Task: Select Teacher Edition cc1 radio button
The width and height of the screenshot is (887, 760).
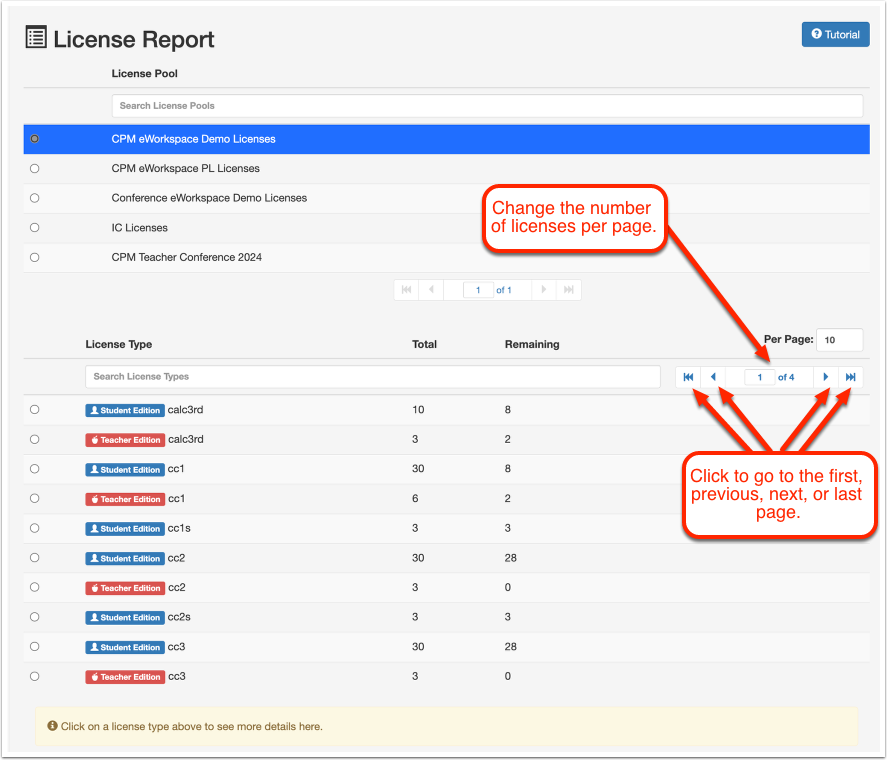Action: click(35, 498)
